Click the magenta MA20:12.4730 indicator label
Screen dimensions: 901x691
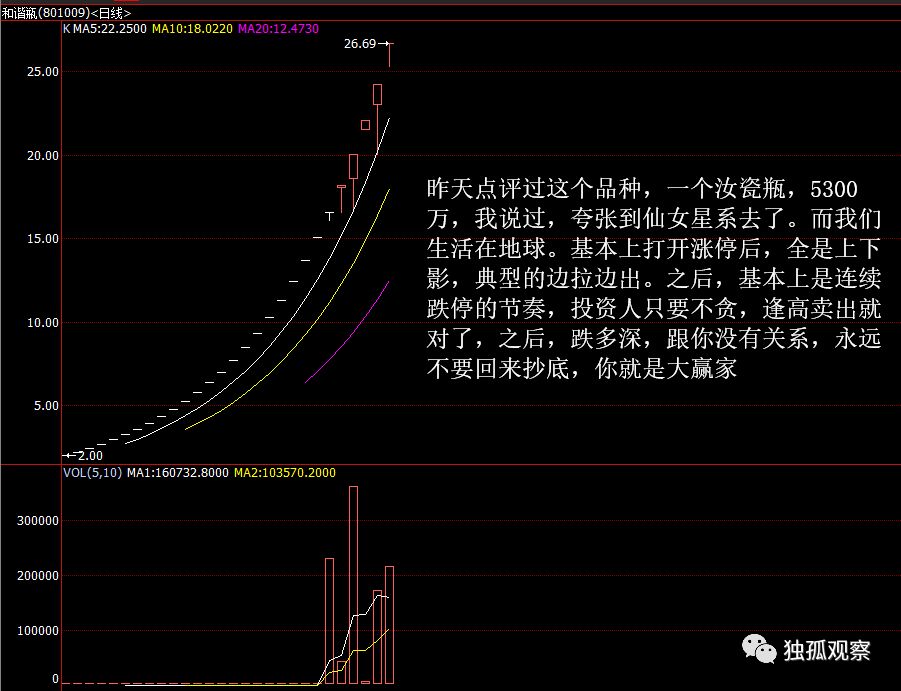(x=278, y=29)
